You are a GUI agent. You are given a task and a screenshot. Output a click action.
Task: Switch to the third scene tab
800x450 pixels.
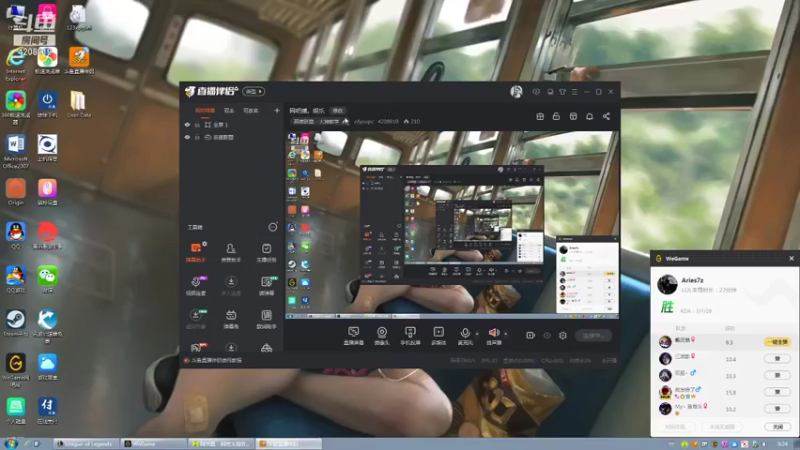pyautogui.click(x=251, y=110)
